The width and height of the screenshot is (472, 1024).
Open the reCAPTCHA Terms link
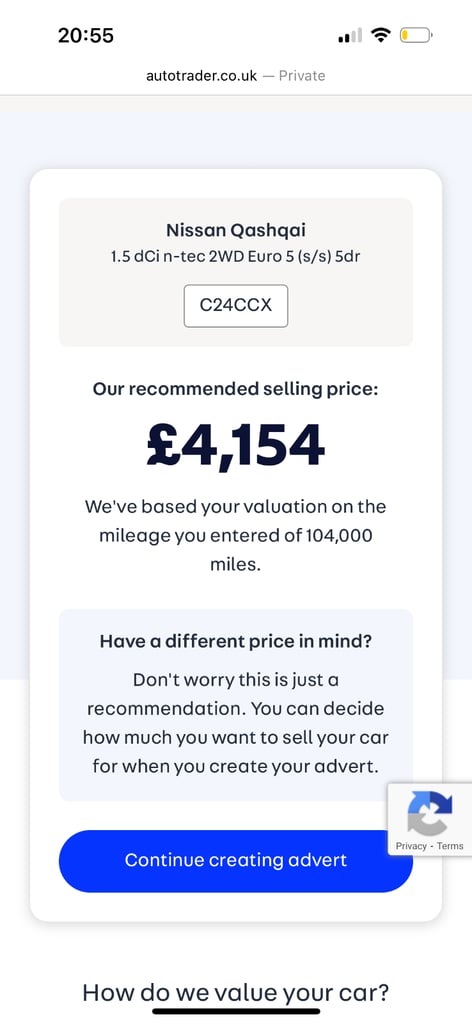pyautogui.click(x=450, y=846)
